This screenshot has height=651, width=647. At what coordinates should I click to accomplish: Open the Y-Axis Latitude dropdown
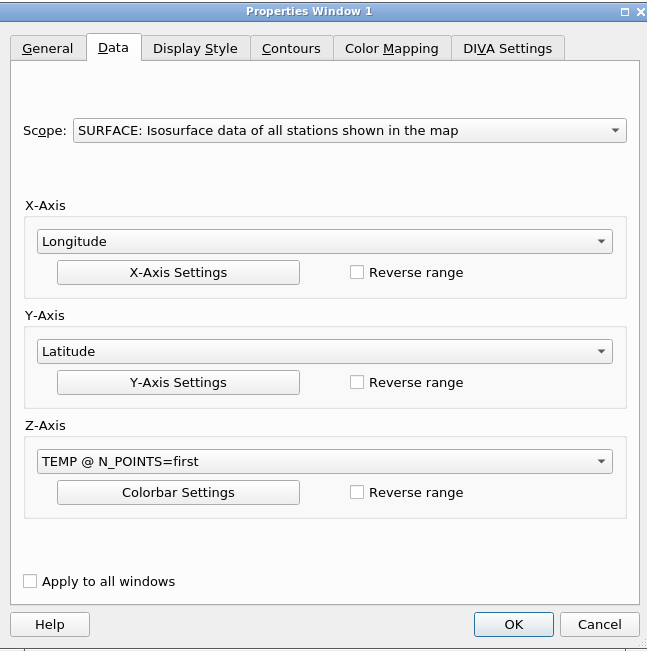click(x=325, y=351)
